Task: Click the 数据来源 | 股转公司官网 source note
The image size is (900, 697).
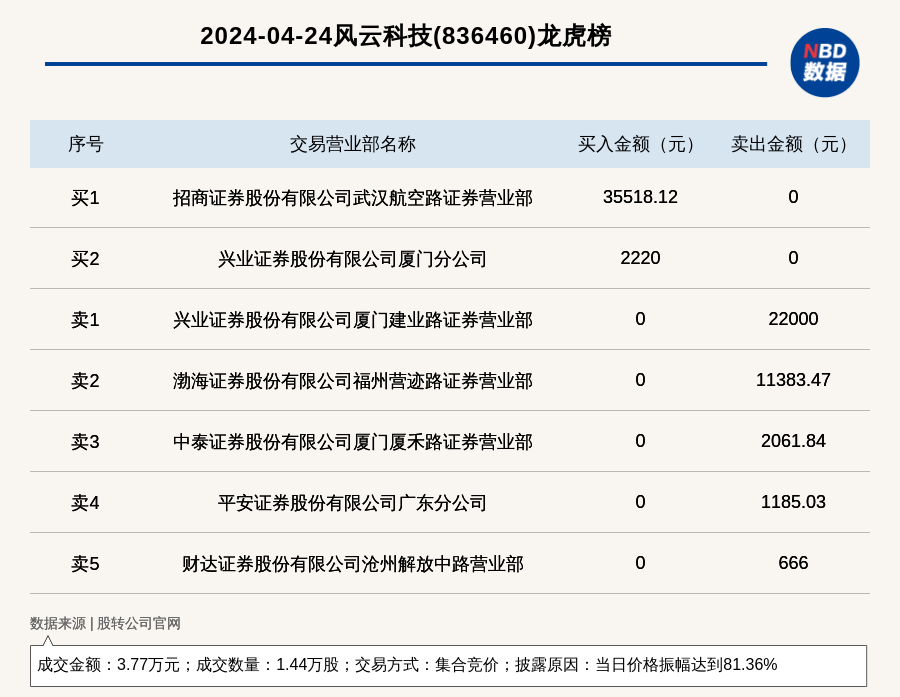Action: coord(105,623)
